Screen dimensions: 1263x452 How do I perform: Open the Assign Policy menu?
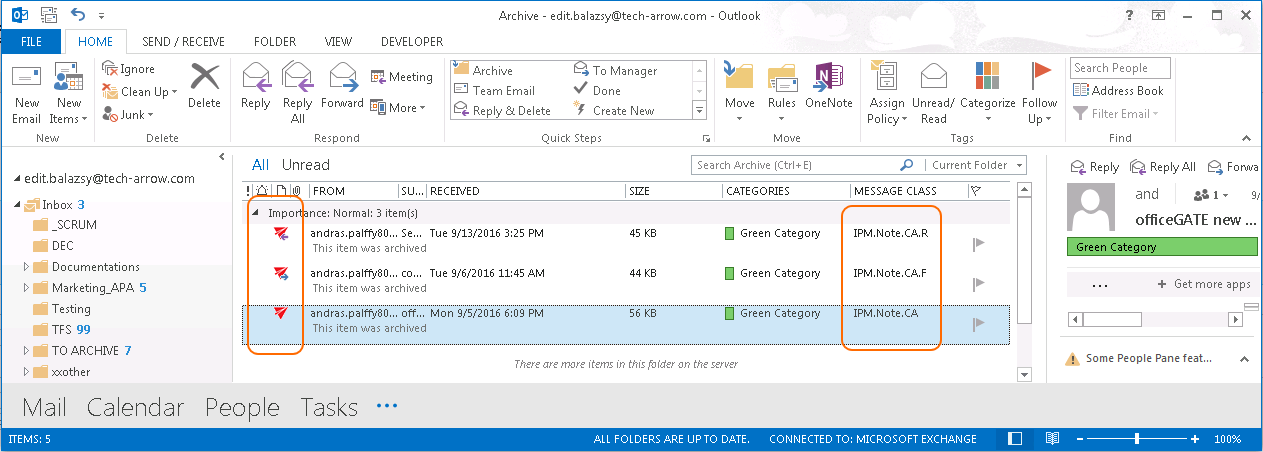888,92
